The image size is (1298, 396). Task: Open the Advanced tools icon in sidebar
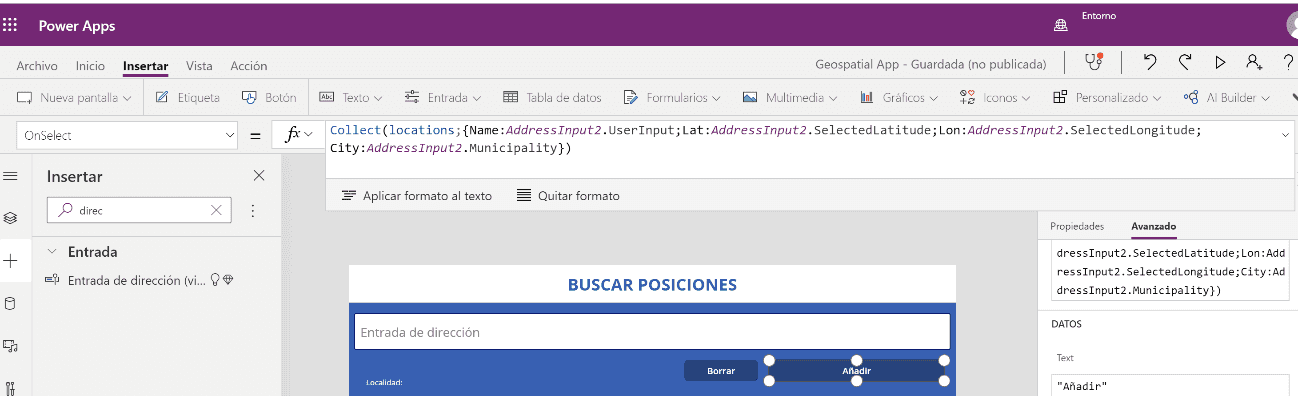tap(11, 388)
